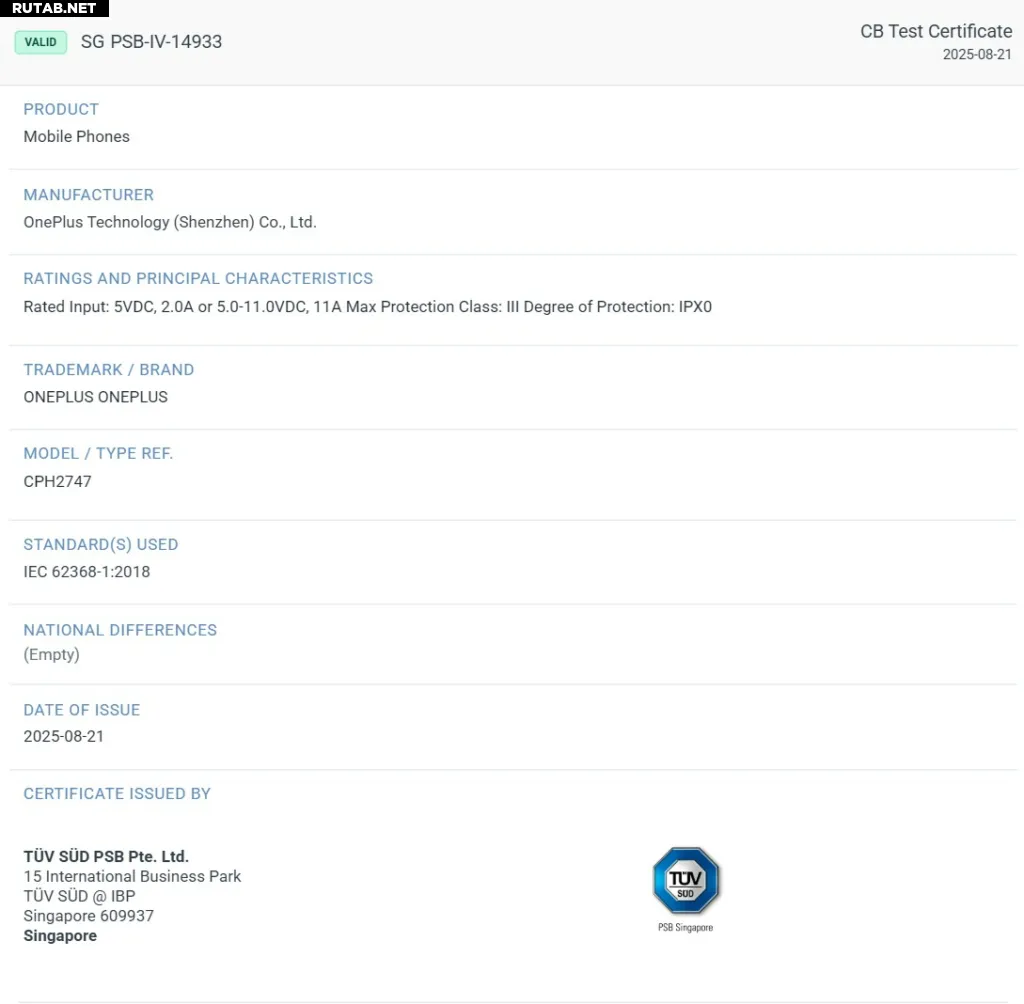Click the MODEL / TYPE REF. label
Viewport: 1024px width, 1004px height.
[x=98, y=453]
